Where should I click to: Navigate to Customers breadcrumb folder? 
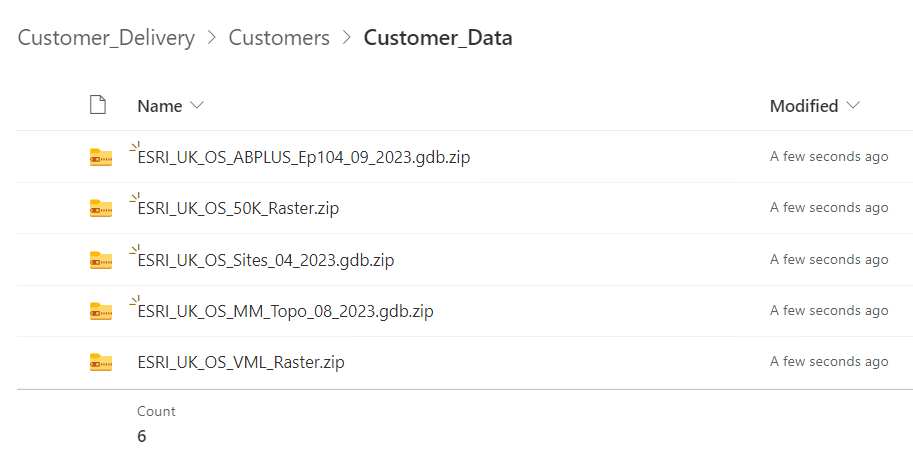coord(279,38)
